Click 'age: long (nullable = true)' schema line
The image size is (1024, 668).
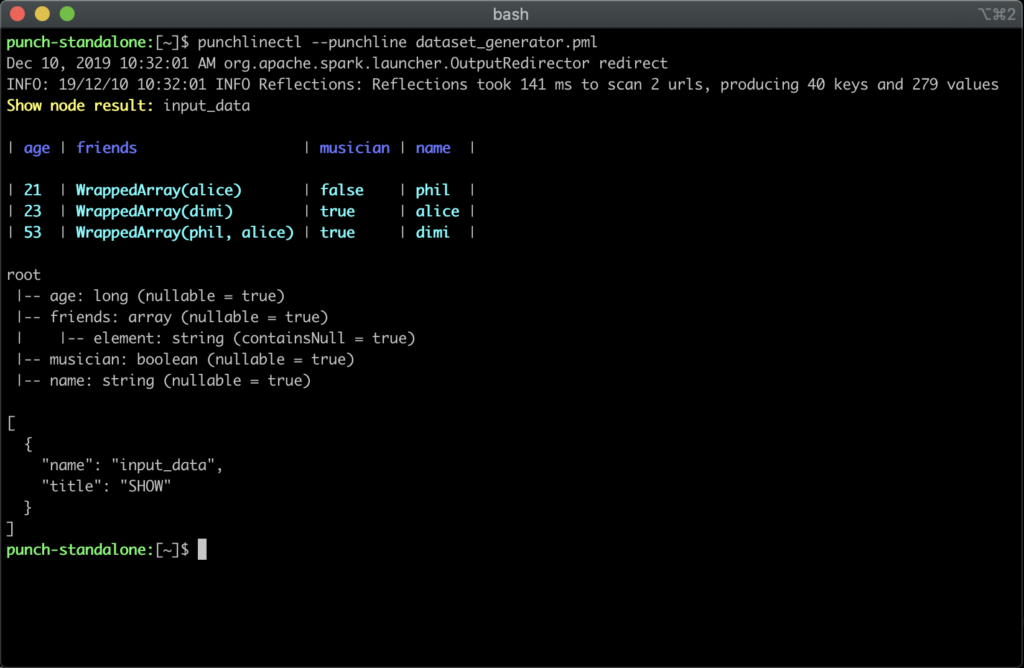(x=167, y=296)
